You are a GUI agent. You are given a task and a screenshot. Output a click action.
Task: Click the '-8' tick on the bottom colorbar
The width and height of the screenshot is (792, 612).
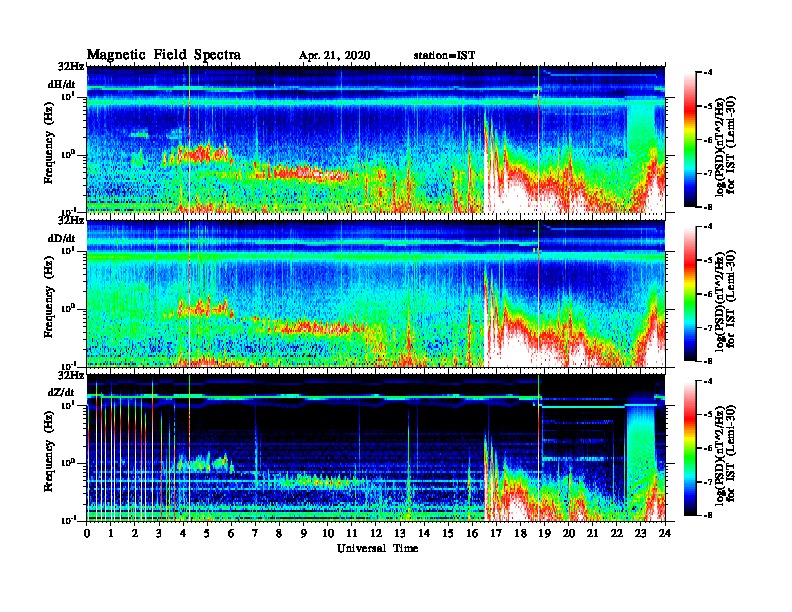point(709,515)
